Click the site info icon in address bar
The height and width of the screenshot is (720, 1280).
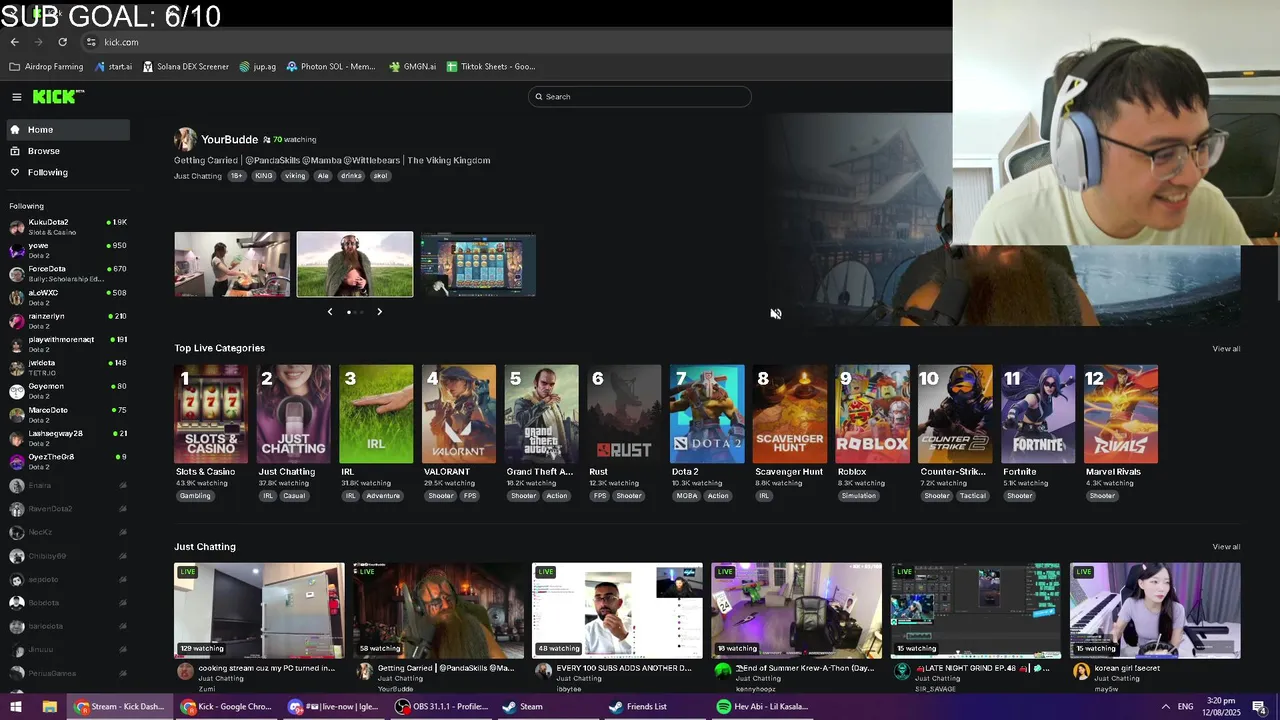91,42
